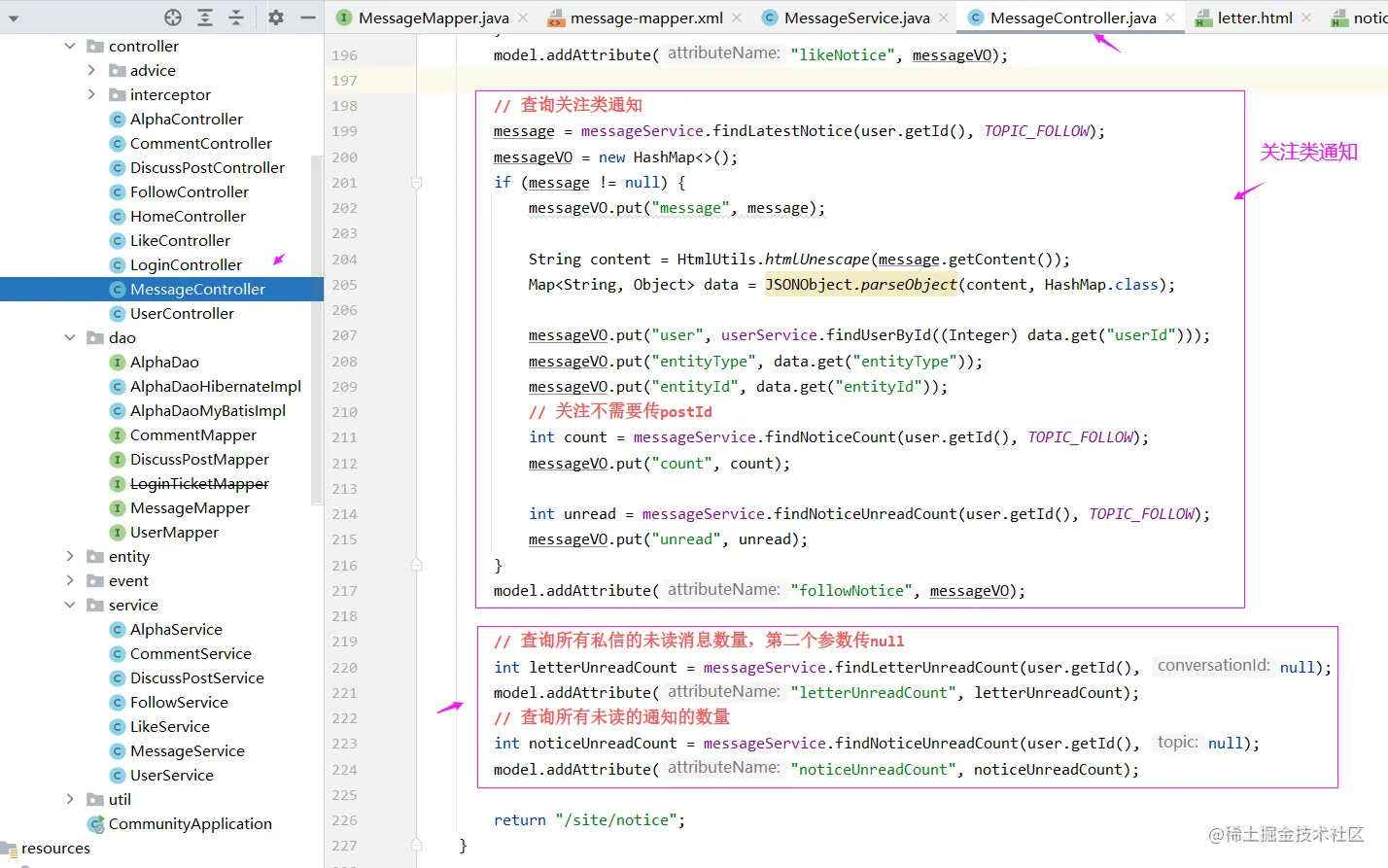Expand the interceptor folder

coord(91,94)
